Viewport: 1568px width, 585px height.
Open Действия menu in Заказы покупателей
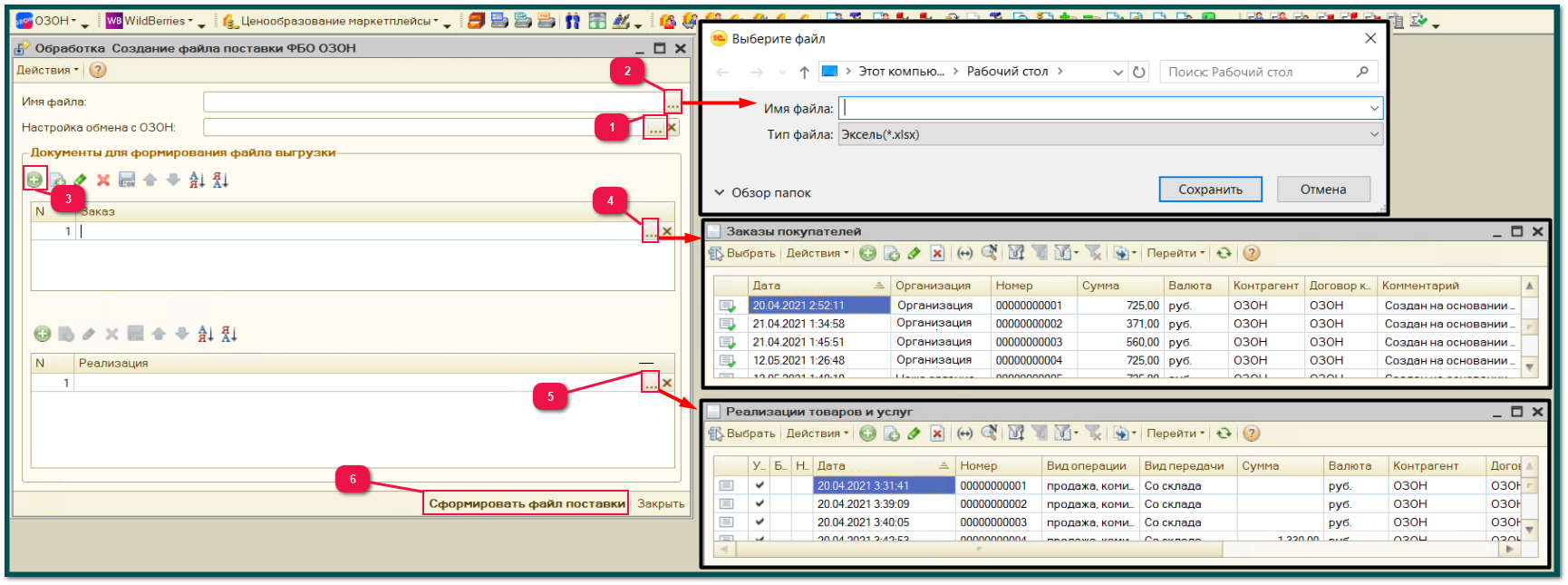pyautogui.click(x=817, y=253)
